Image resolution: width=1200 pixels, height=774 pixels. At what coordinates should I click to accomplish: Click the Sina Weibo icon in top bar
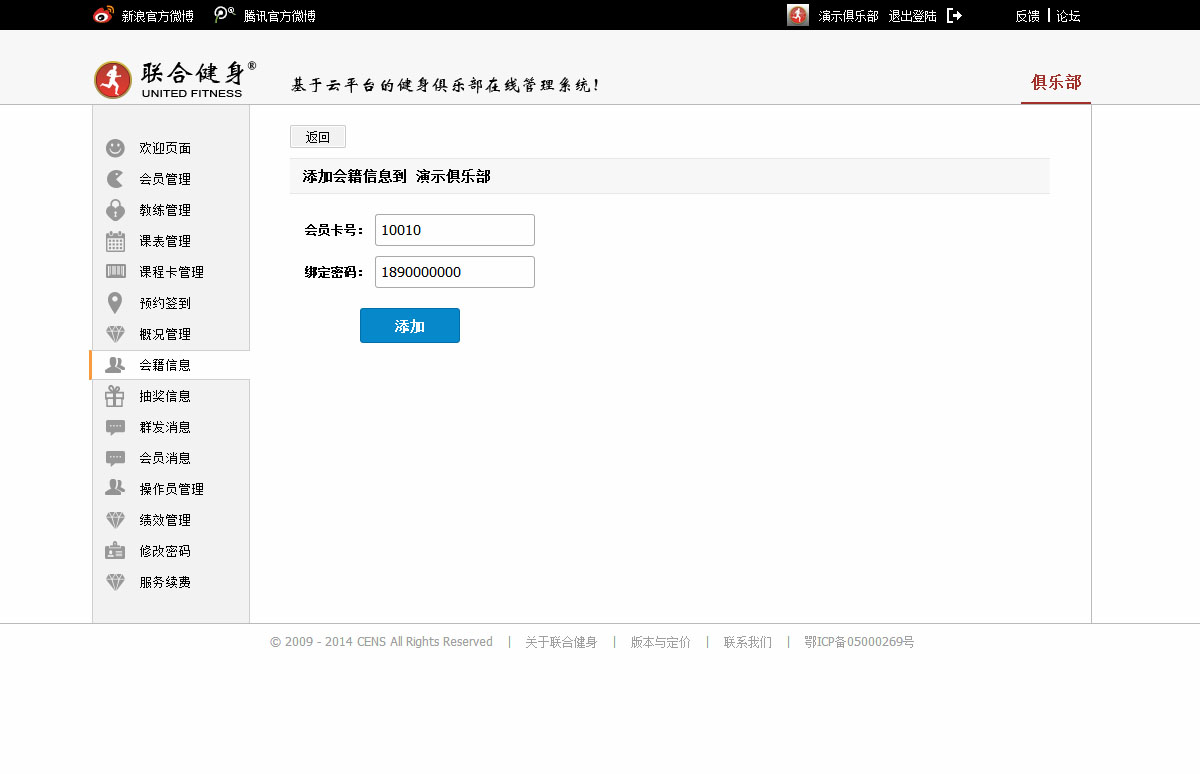(x=104, y=15)
